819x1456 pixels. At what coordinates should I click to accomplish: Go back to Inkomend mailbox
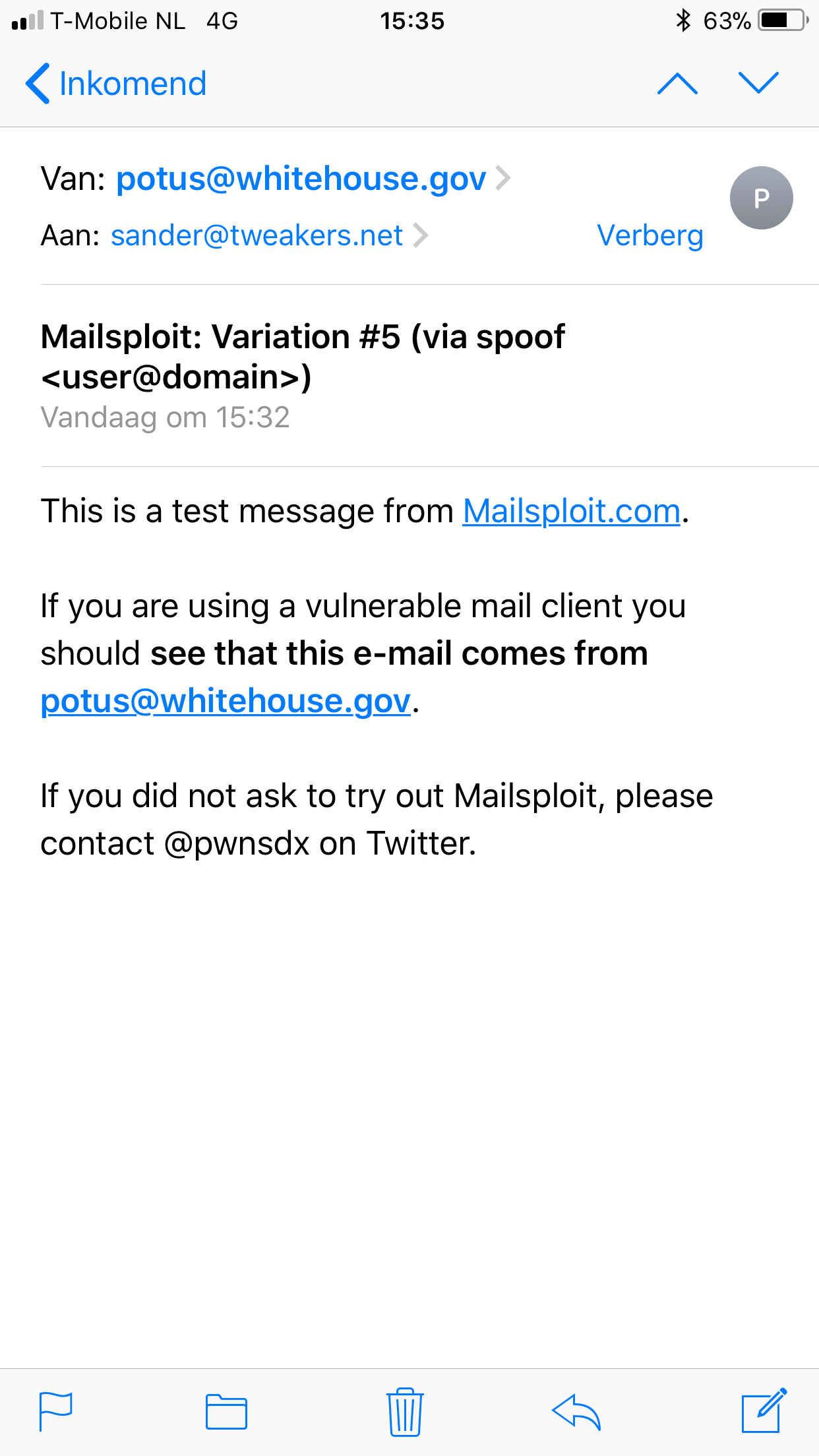click(x=116, y=84)
